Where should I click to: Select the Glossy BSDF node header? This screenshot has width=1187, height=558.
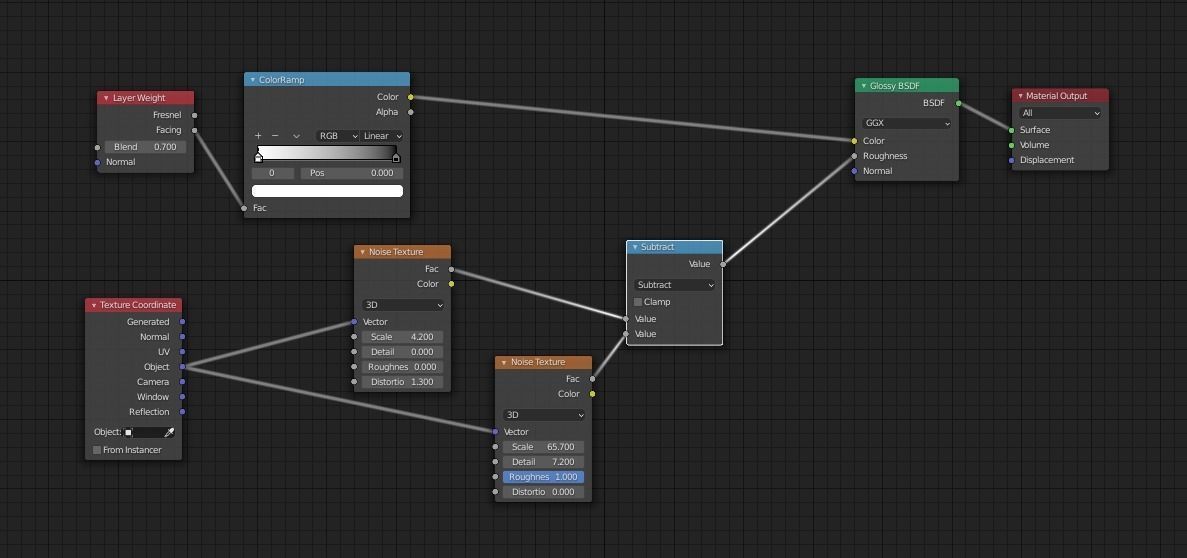[907, 86]
